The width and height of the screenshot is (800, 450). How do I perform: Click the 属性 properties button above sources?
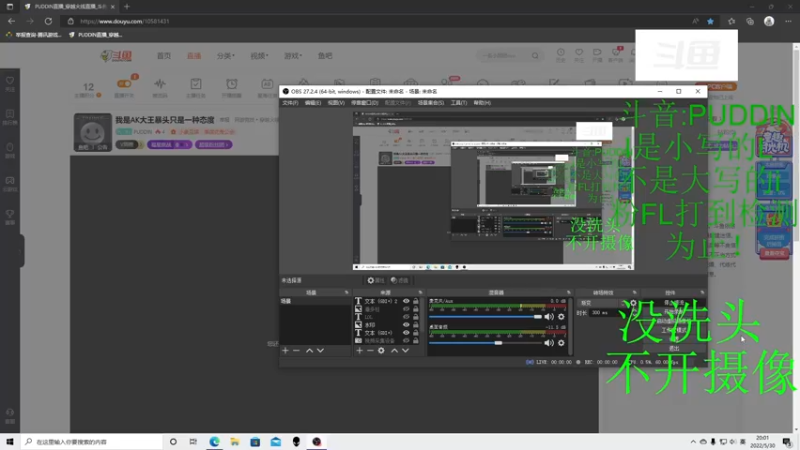pyautogui.click(x=376, y=280)
